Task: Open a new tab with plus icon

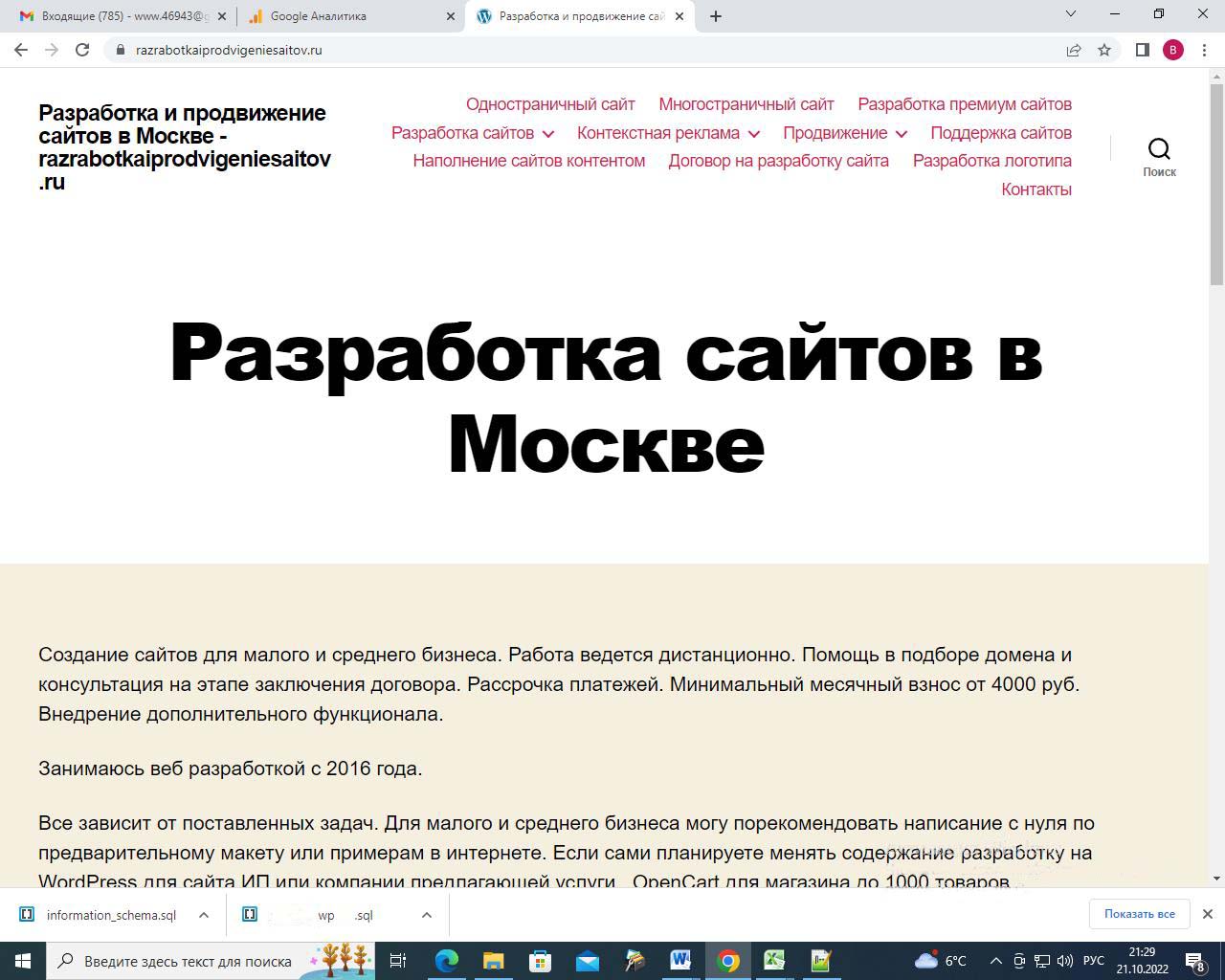Action: click(715, 16)
